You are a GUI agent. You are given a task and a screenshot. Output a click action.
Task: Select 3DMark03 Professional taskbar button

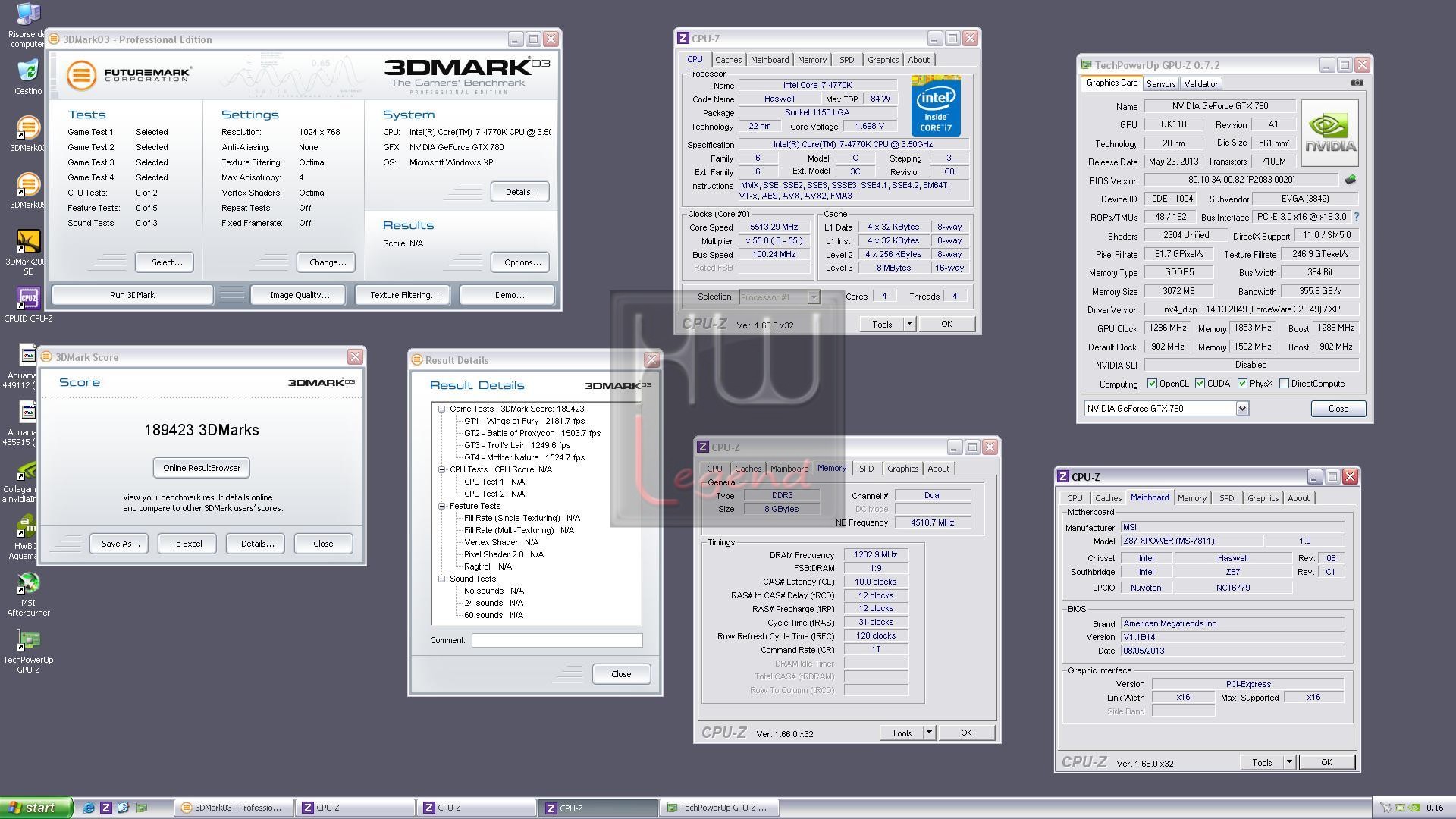click(234, 808)
